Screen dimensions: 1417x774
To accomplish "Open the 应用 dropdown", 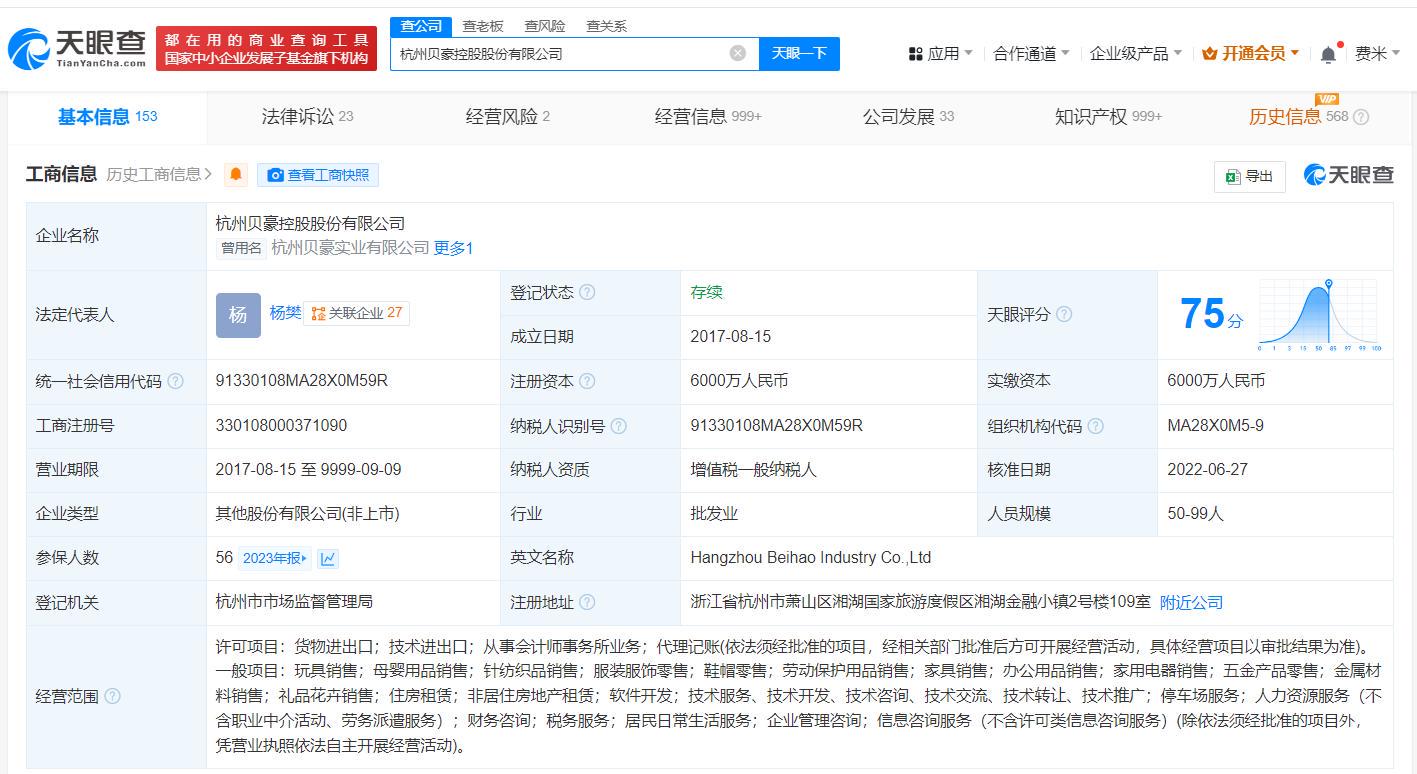I will click(x=941, y=54).
